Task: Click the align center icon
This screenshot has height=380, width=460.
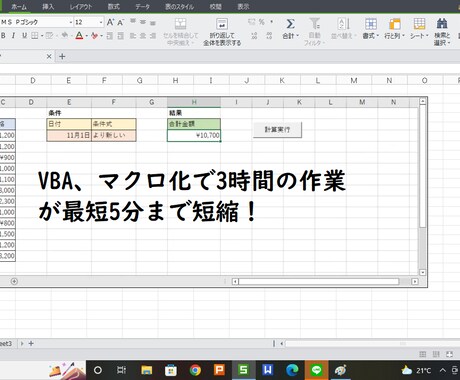Action: [143, 36]
